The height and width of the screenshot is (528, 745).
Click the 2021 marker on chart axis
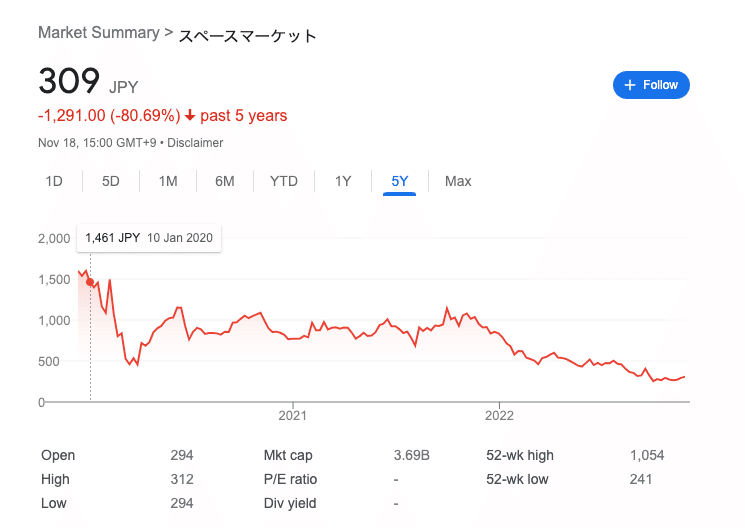(x=293, y=415)
